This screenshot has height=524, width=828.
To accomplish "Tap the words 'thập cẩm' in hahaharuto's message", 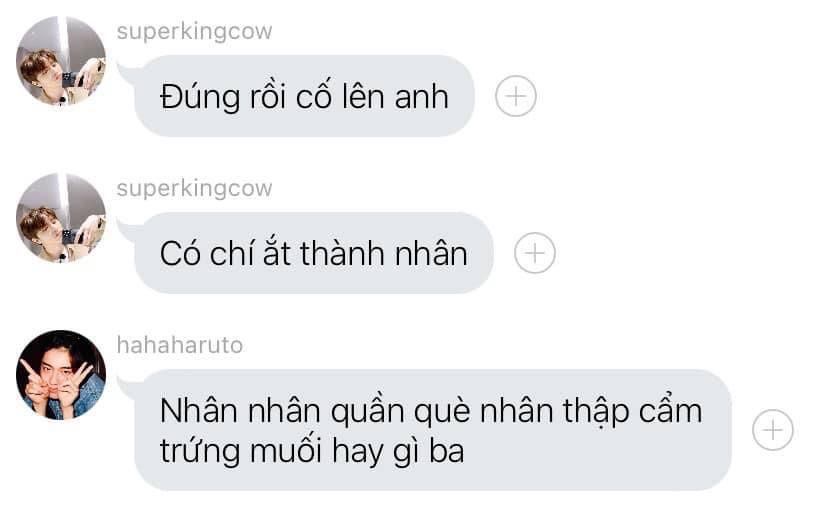I will point(633,411).
